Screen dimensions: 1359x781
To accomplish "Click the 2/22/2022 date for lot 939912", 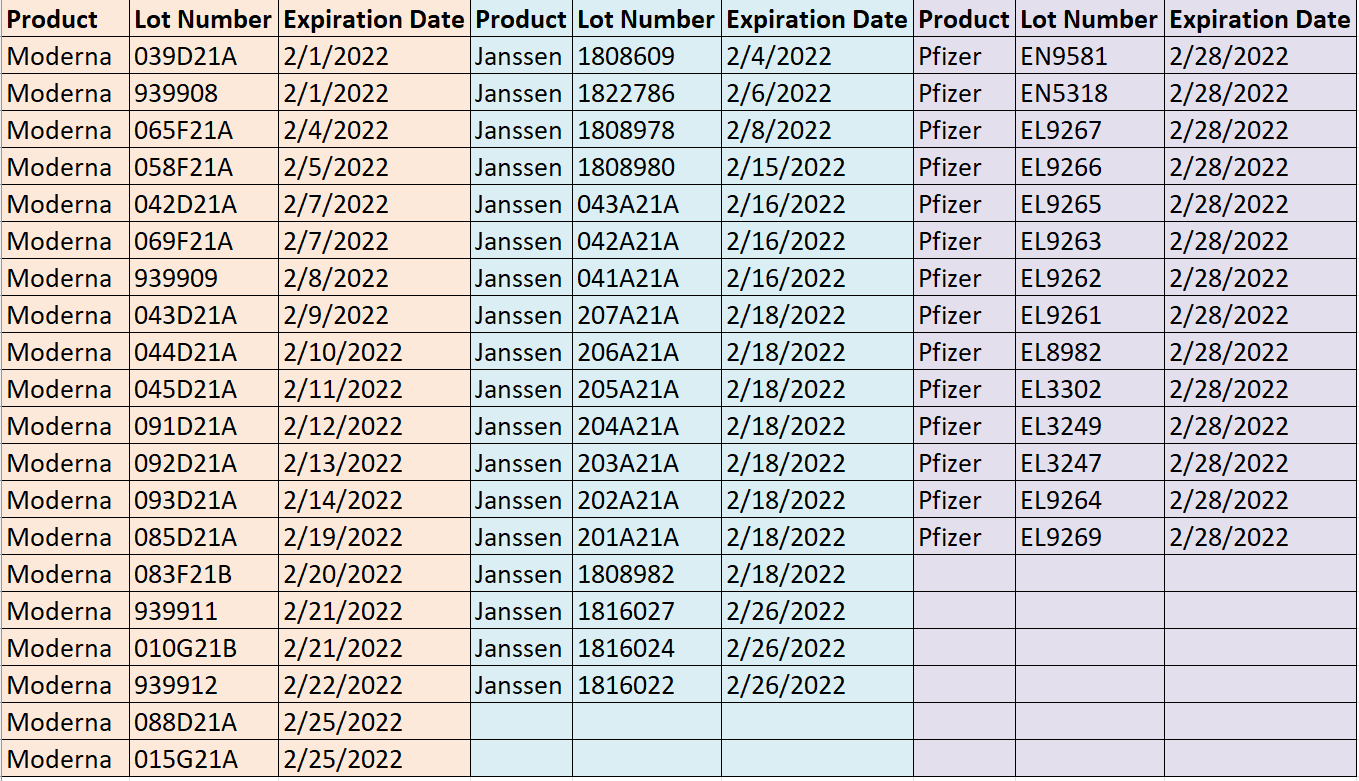I will tap(375, 686).
